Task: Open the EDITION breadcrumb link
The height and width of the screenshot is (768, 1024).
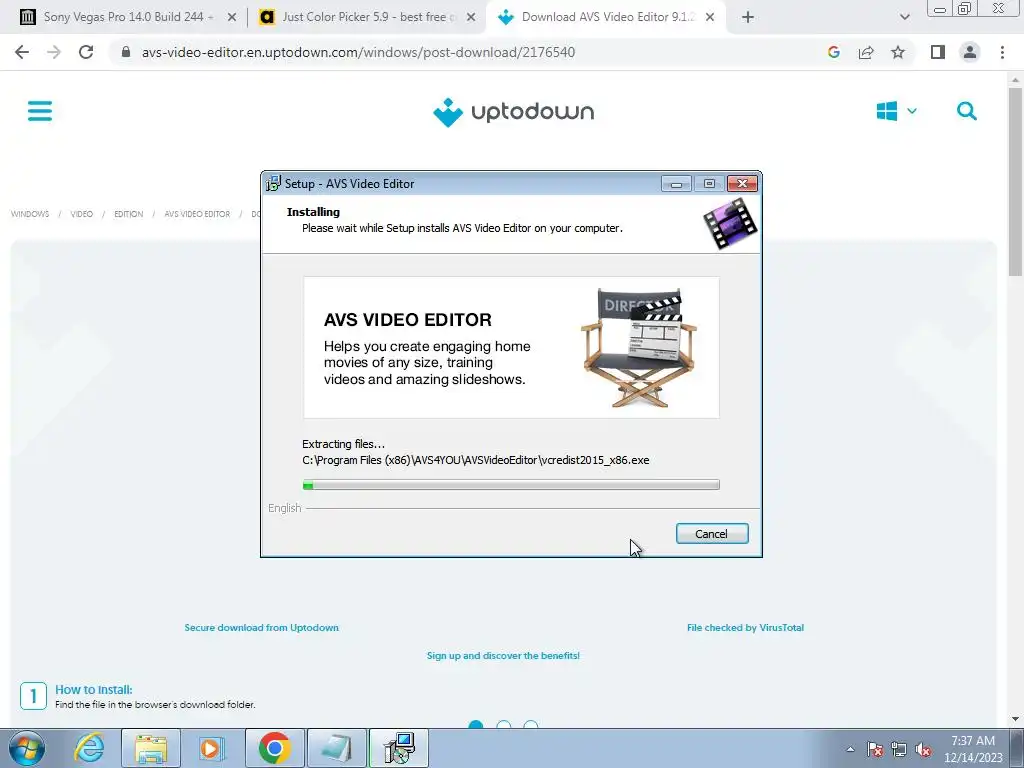Action: (129, 214)
